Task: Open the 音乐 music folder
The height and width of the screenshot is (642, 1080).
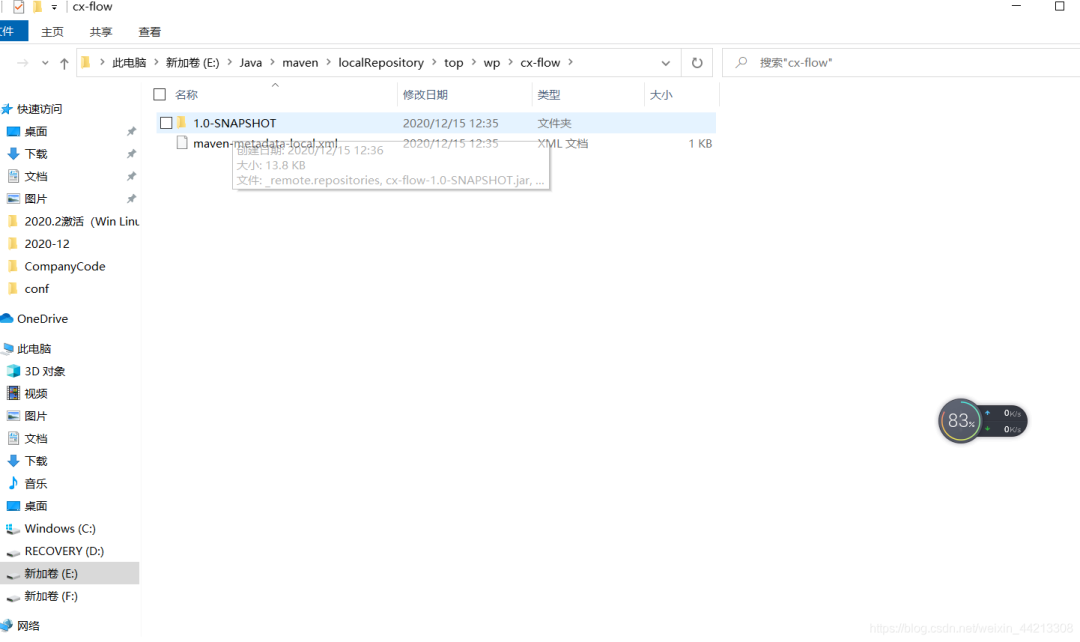Action: pyautogui.click(x=36, y=484)
